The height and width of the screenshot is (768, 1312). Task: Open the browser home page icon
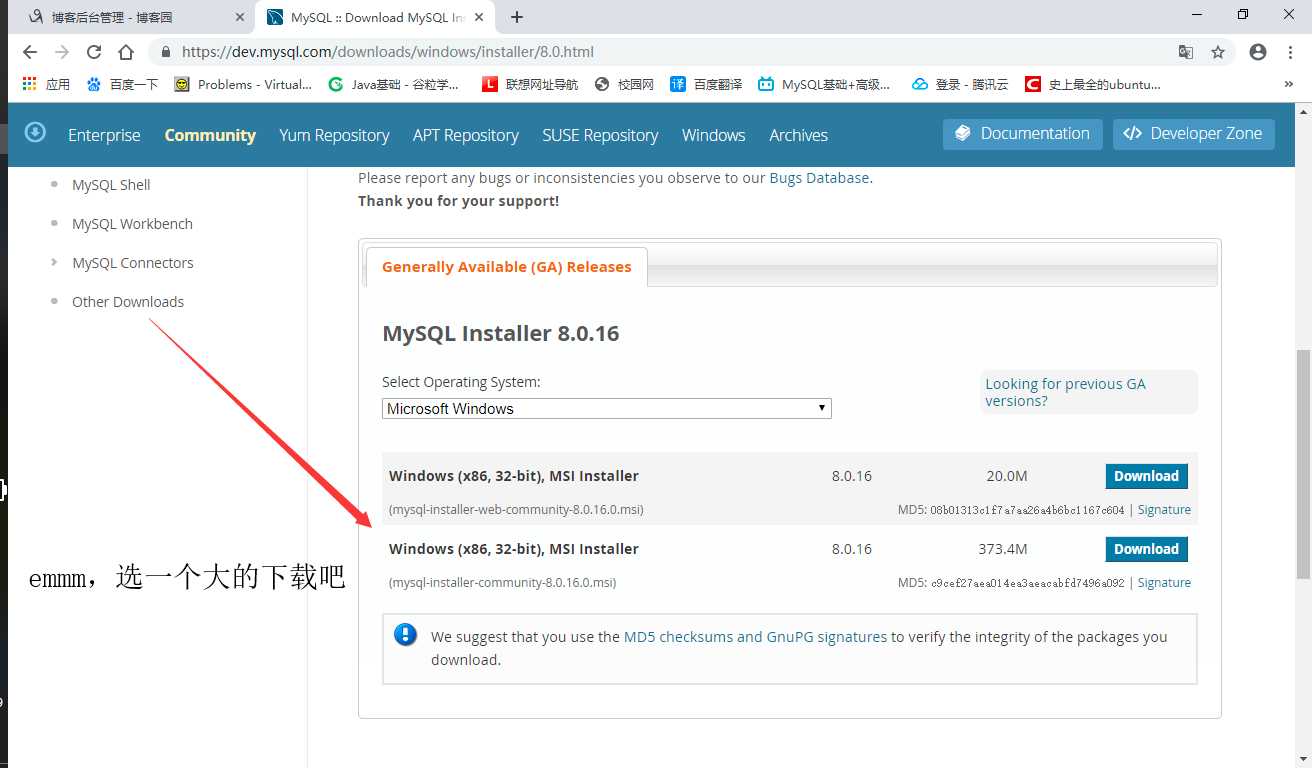126,52
